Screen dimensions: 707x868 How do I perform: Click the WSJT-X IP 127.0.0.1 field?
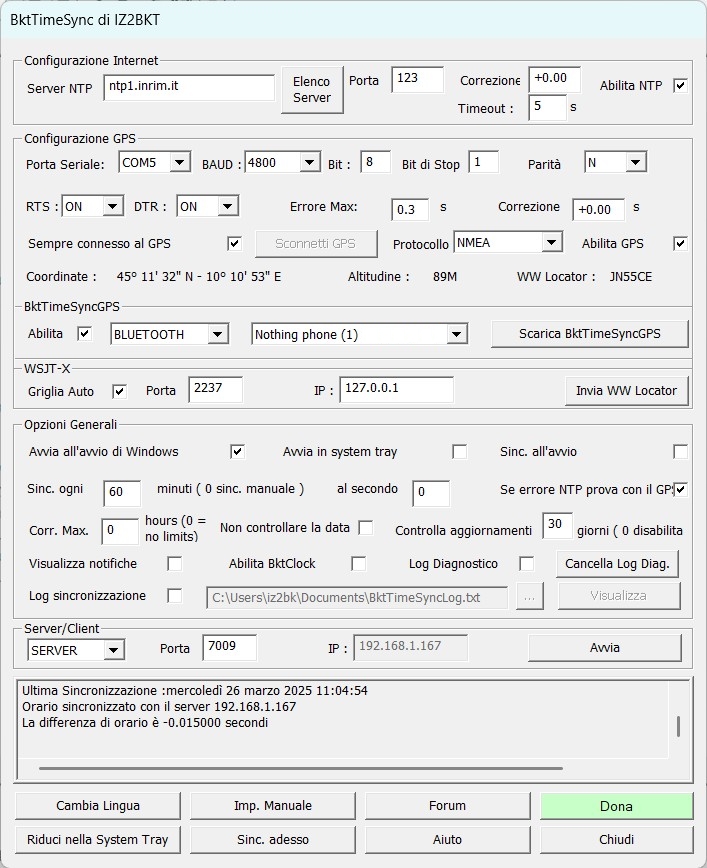click(x=396, y=390)
